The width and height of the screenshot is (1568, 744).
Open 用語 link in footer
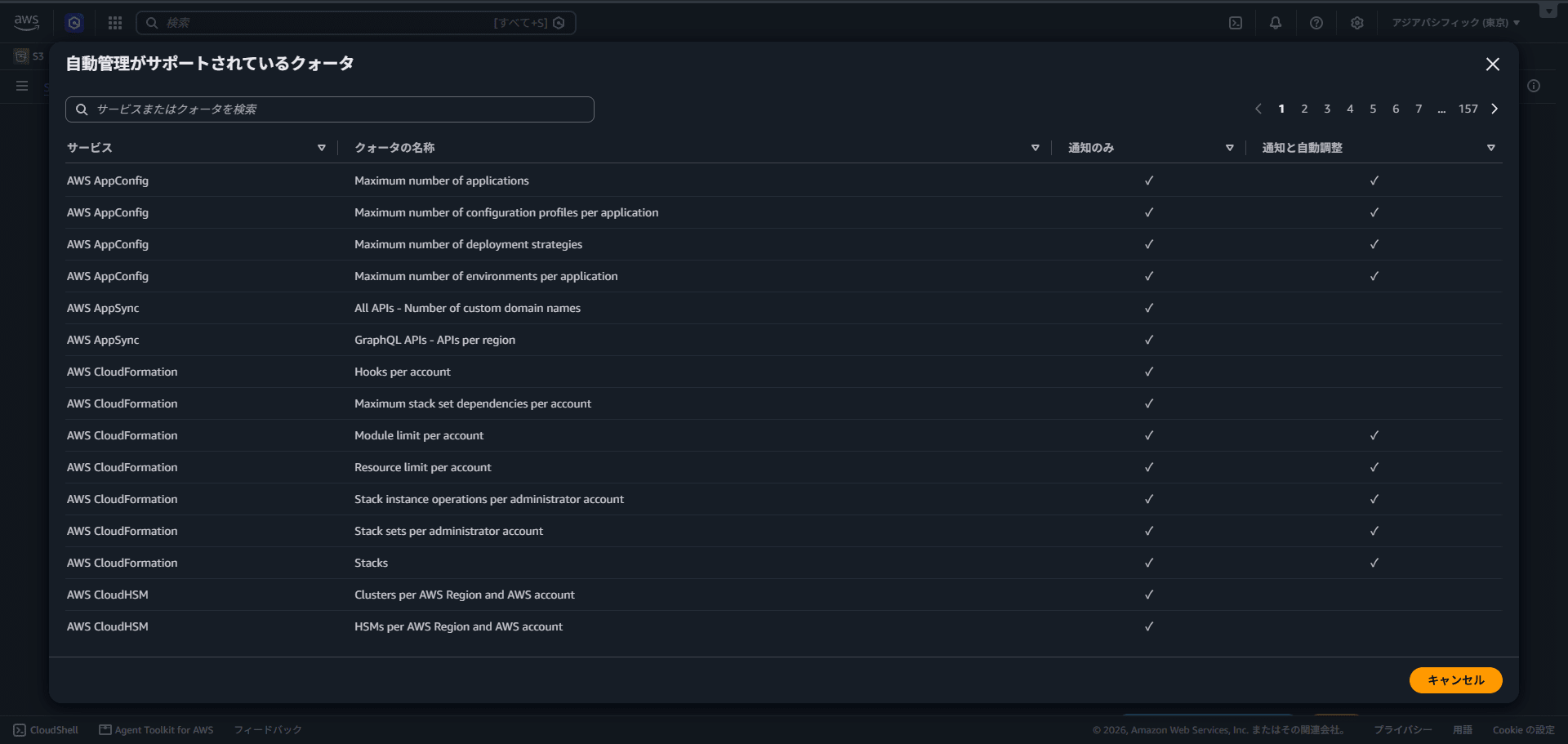(x=1462, y=730)
